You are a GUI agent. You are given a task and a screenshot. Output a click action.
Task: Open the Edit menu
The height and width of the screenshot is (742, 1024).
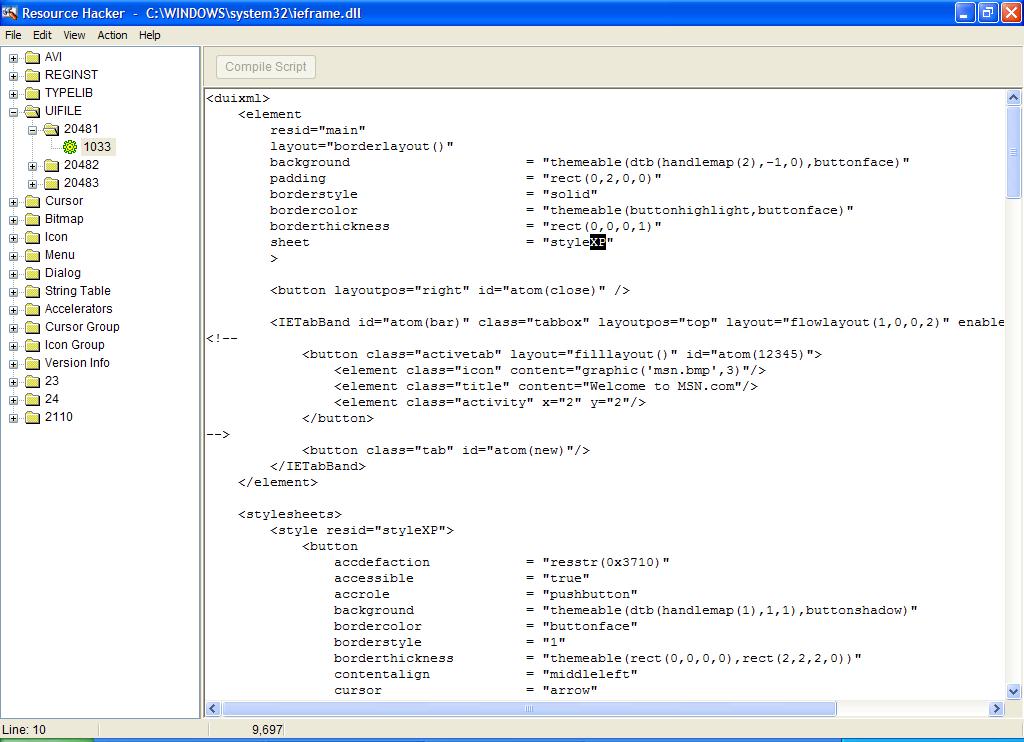click(42, 35)
